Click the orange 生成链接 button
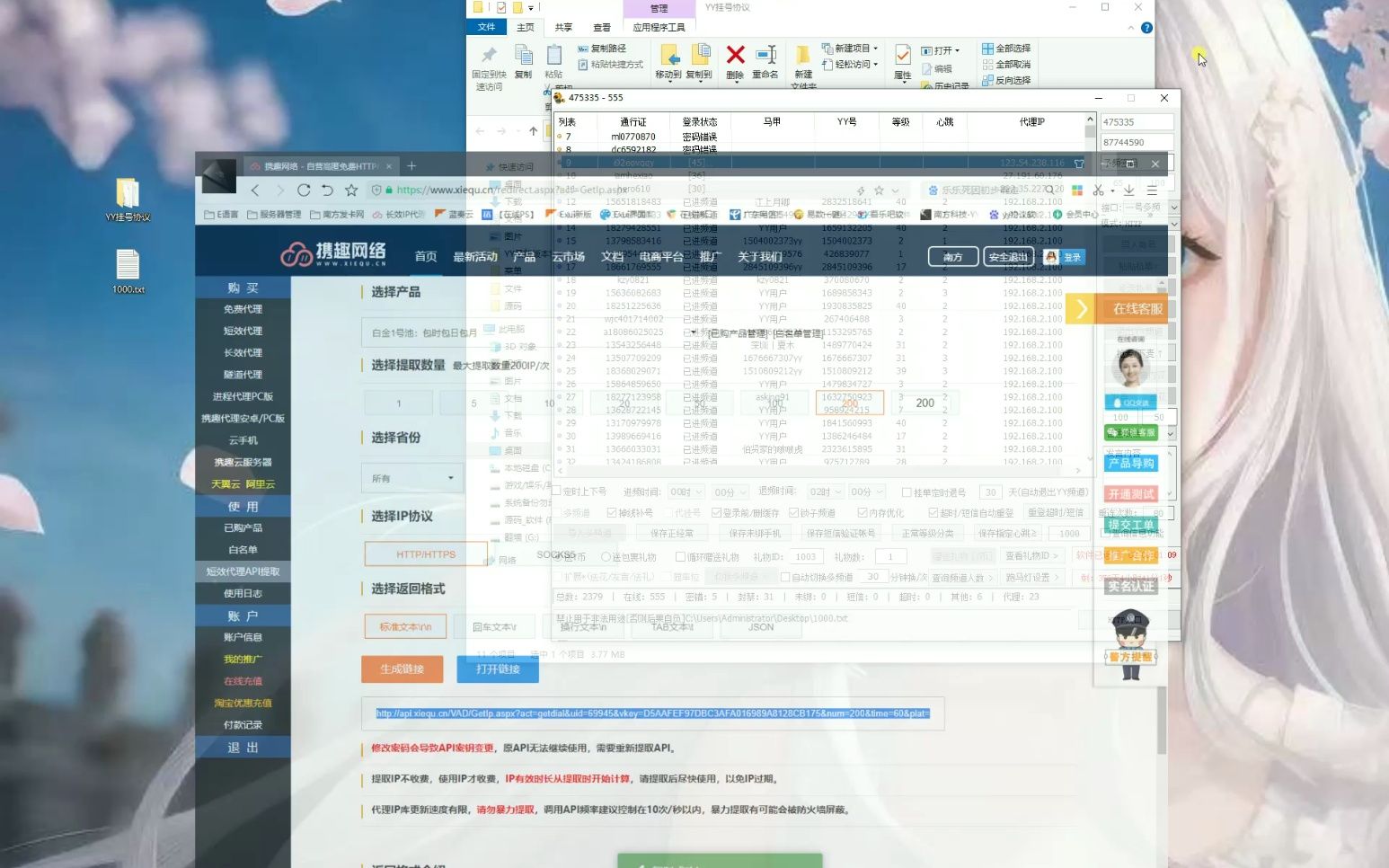 (x=402, y=669)
